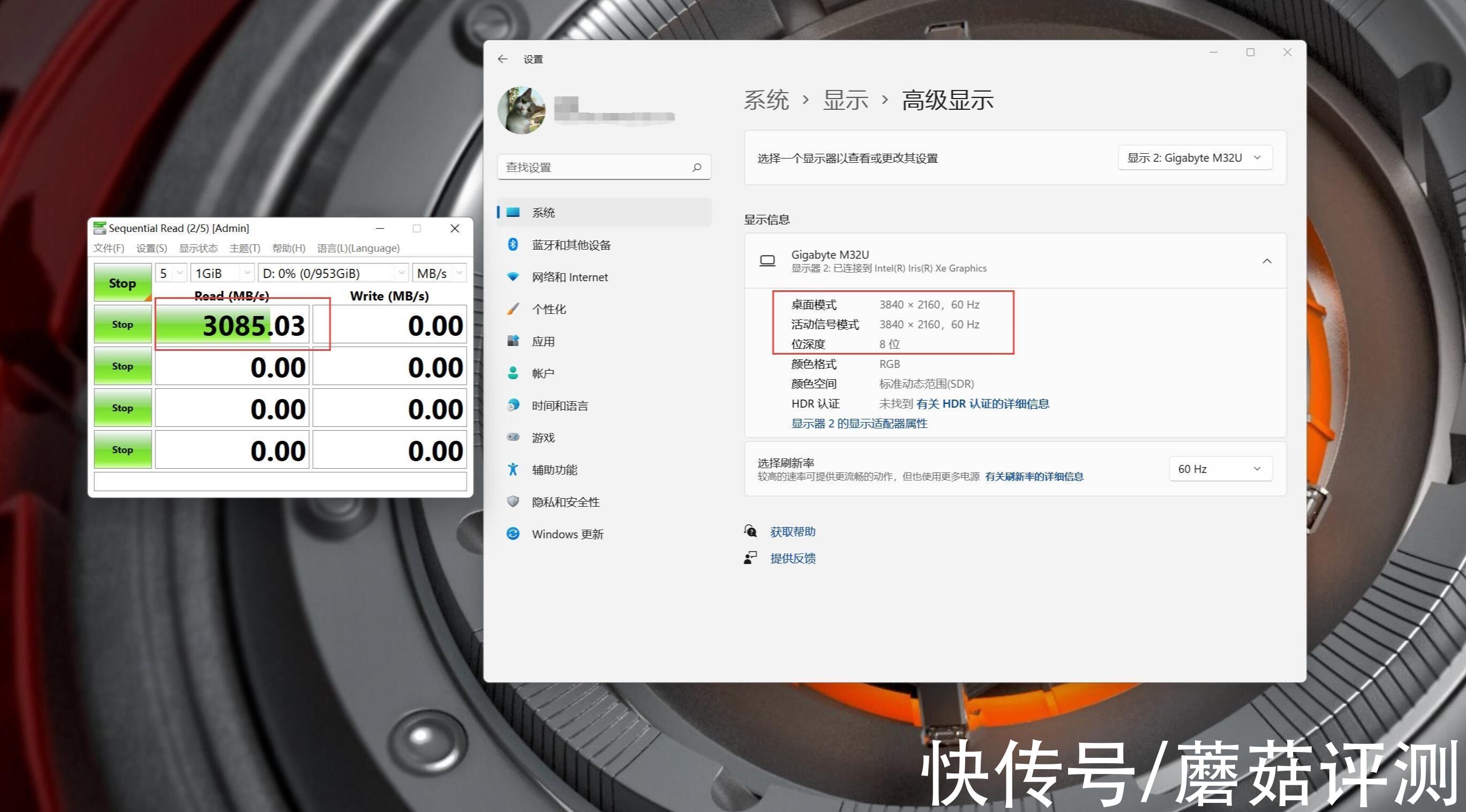Click the paintbrush icon for 个性化
1466x812 pixels.
coord(513,309)
